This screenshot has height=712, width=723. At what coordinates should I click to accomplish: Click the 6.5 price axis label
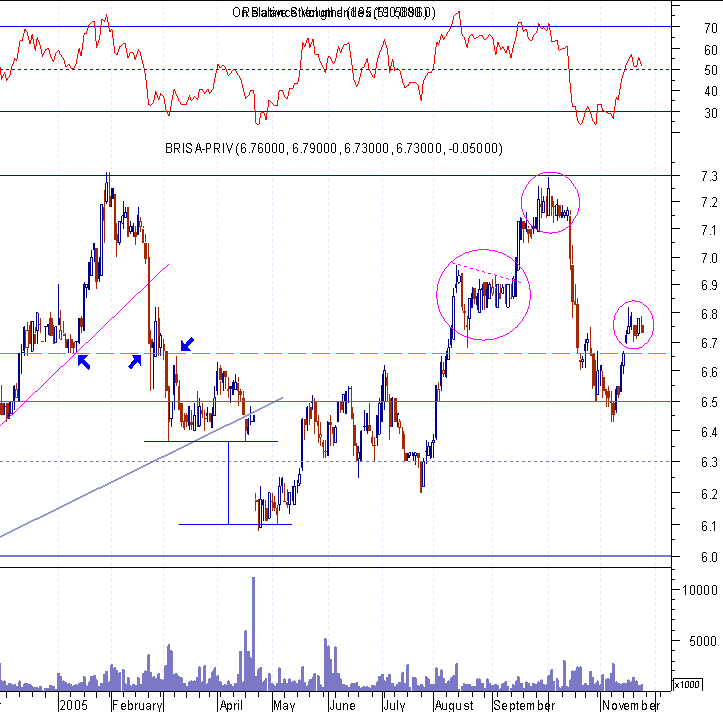pos(709,402)
